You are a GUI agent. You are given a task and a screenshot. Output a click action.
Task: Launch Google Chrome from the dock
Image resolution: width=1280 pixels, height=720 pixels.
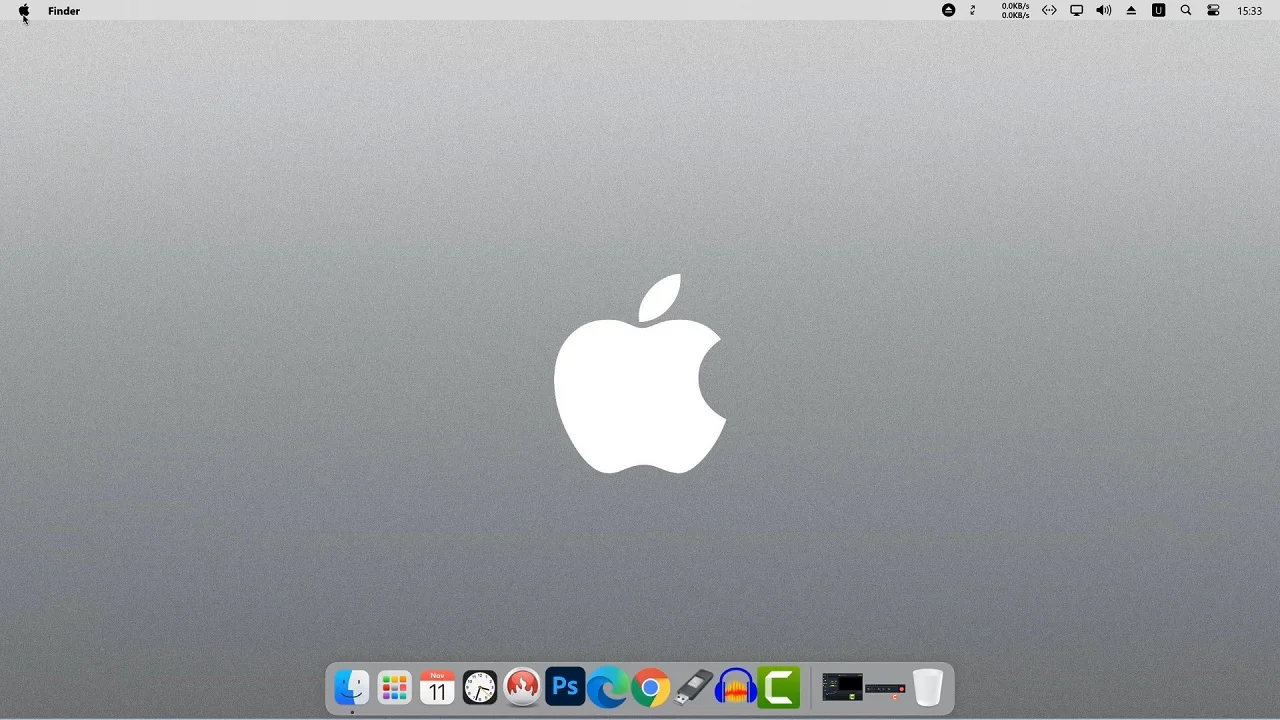(650, 688)
